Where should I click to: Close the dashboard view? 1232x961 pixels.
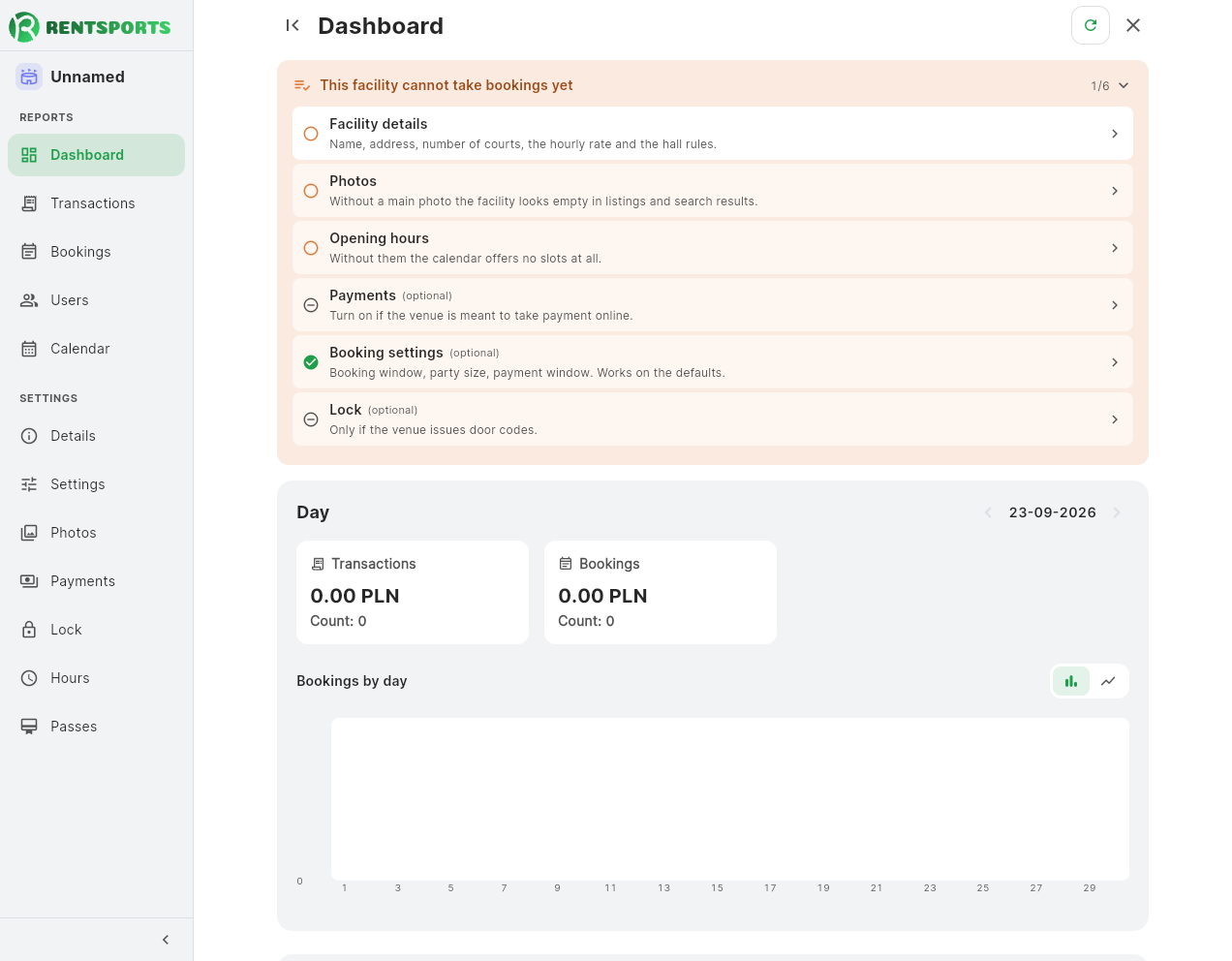[x=1133, y=25]
